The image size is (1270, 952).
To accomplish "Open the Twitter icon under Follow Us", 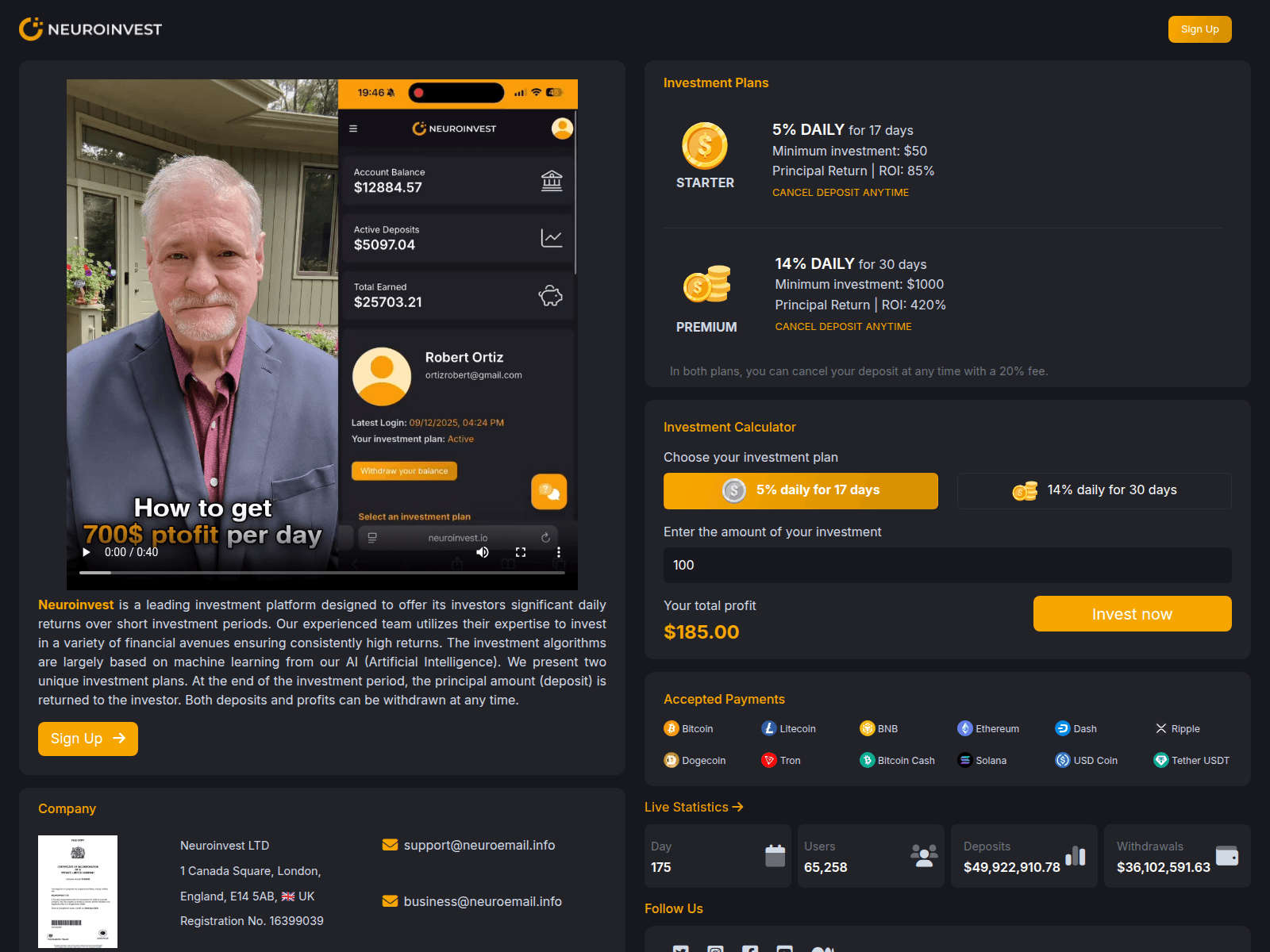I will click(x=680, y=949).
